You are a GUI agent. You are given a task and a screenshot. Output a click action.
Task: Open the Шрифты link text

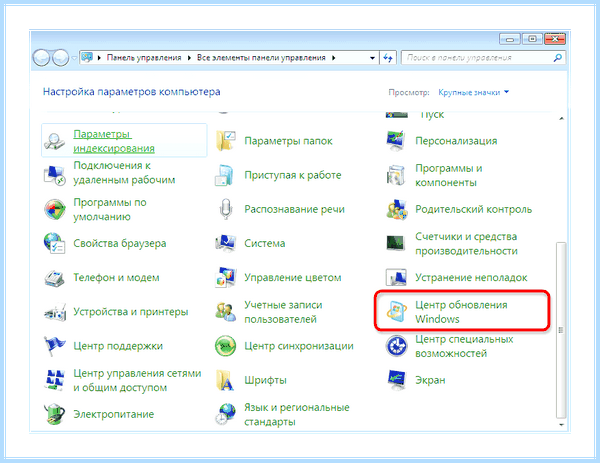(x=265, y=380)
